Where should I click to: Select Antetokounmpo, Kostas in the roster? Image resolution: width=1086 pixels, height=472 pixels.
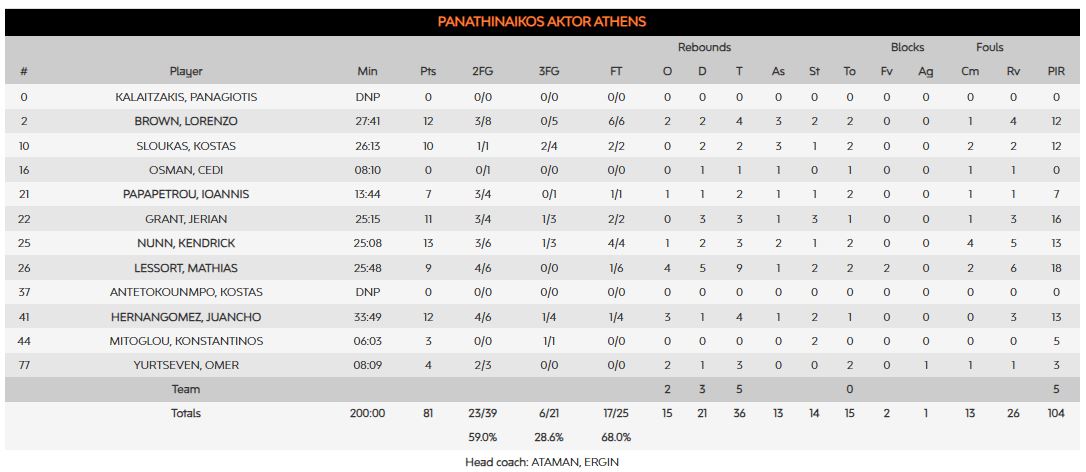click(186, 292)
